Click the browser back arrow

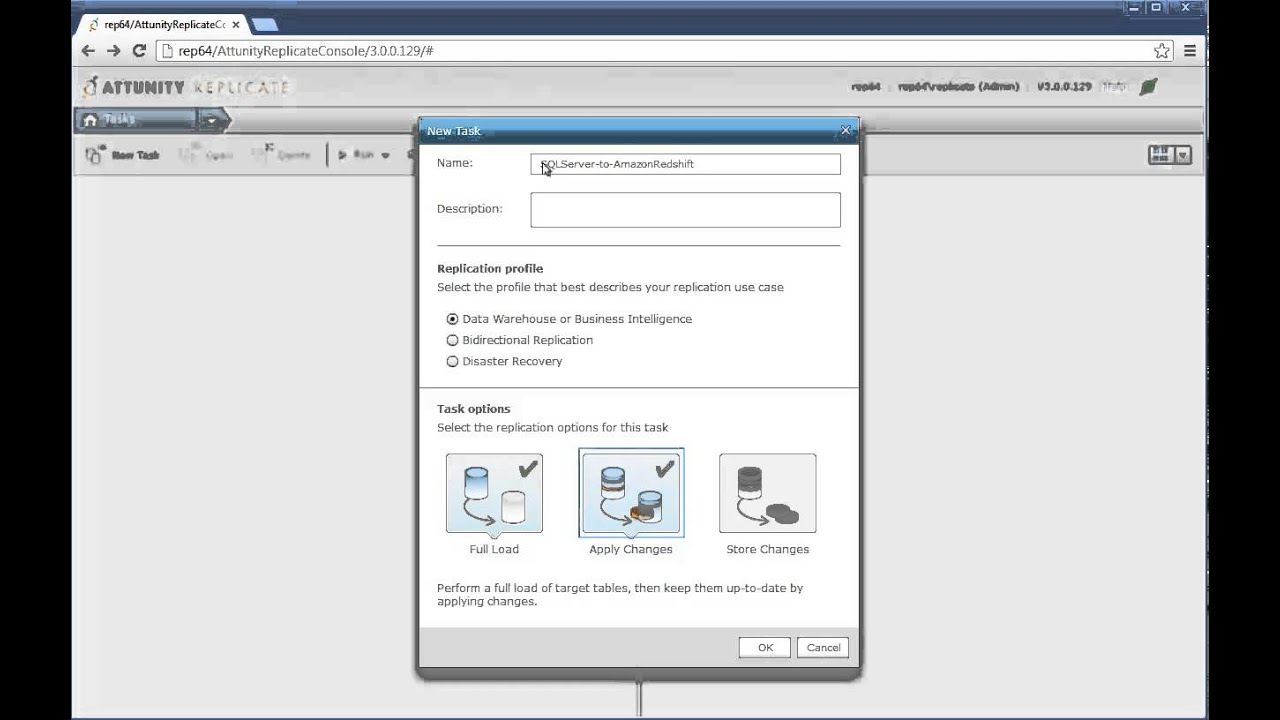click(x=88, y=50)
